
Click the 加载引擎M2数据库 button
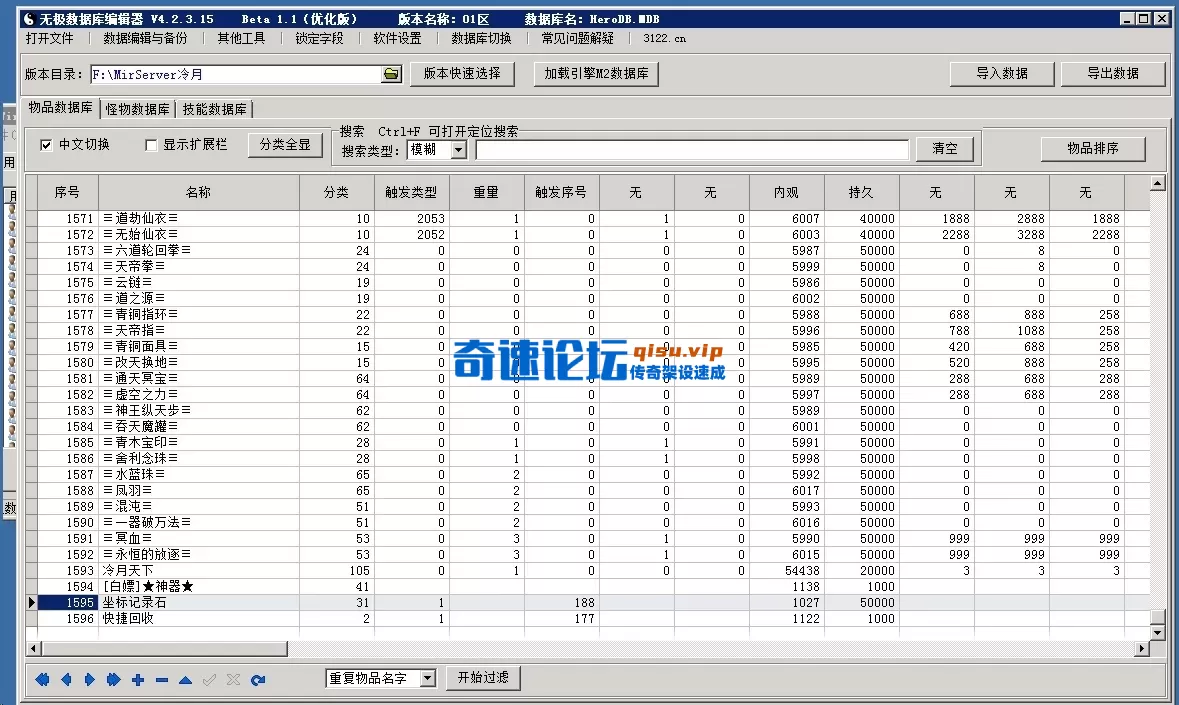pyautogui.click(x=596, y=74)
